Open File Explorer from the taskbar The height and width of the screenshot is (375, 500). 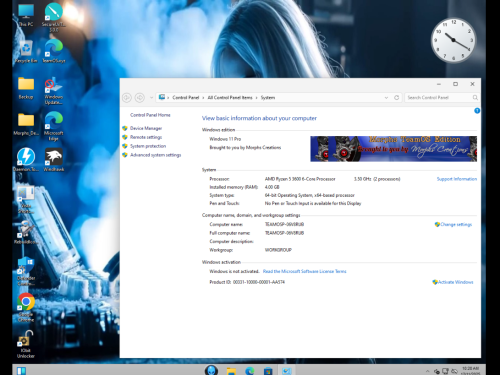[x=231, y=371]
